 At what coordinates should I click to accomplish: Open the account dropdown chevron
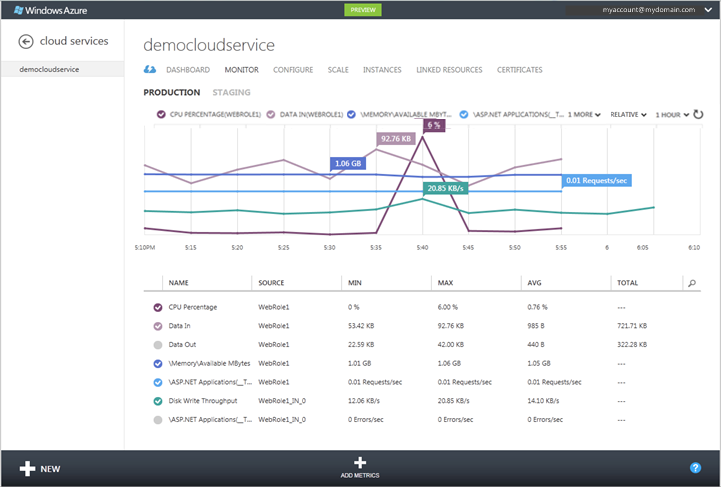(708, 10)
